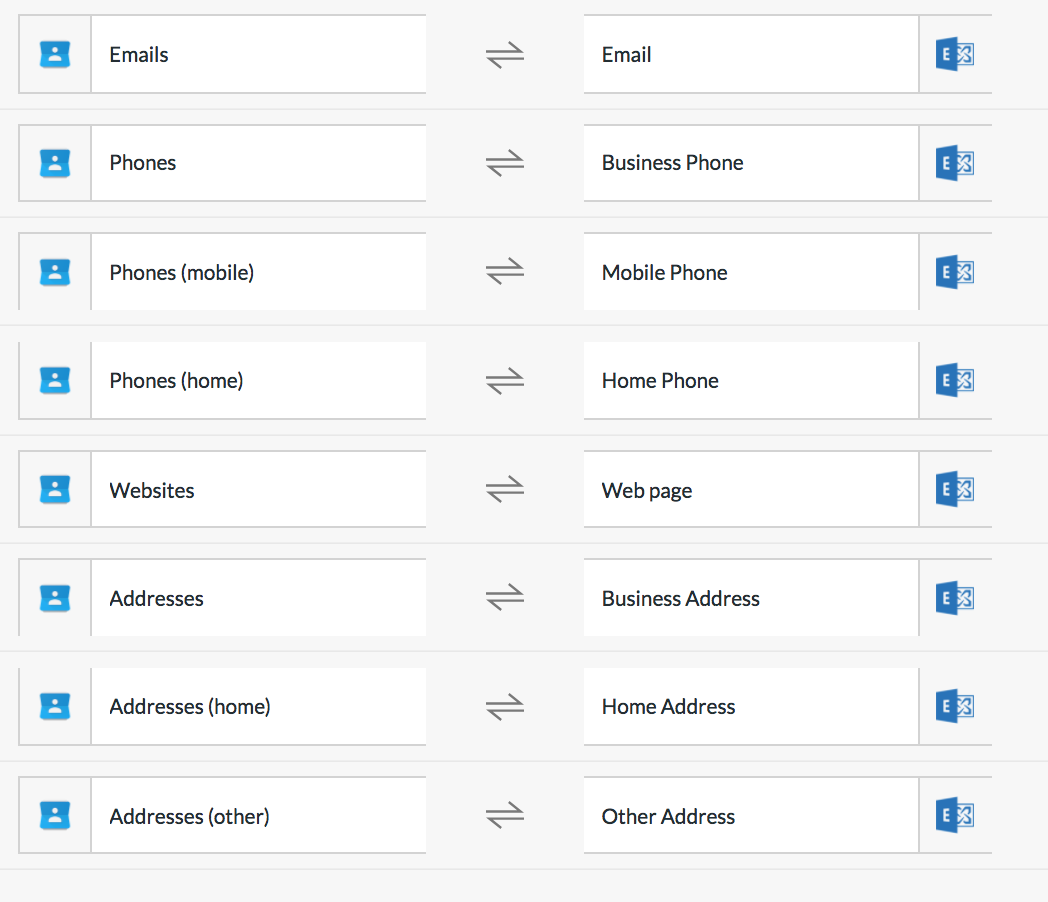This screenshot has height=902, width=1048.
Task: Open the Phones source field selector
Action: click(x=258, y=163)
